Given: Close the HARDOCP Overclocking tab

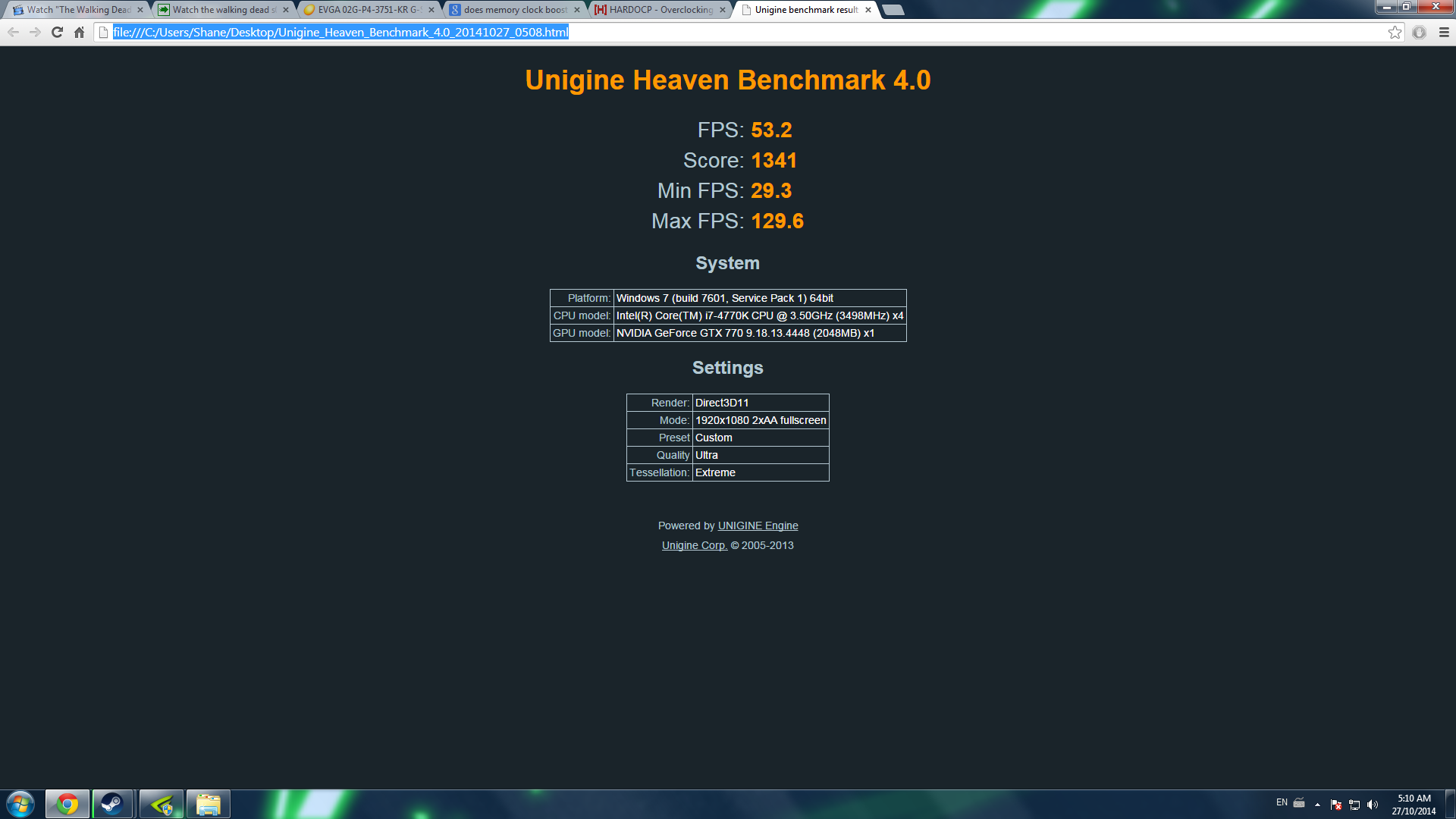Looking at the screenshot, I should click(x=723, y=10).
